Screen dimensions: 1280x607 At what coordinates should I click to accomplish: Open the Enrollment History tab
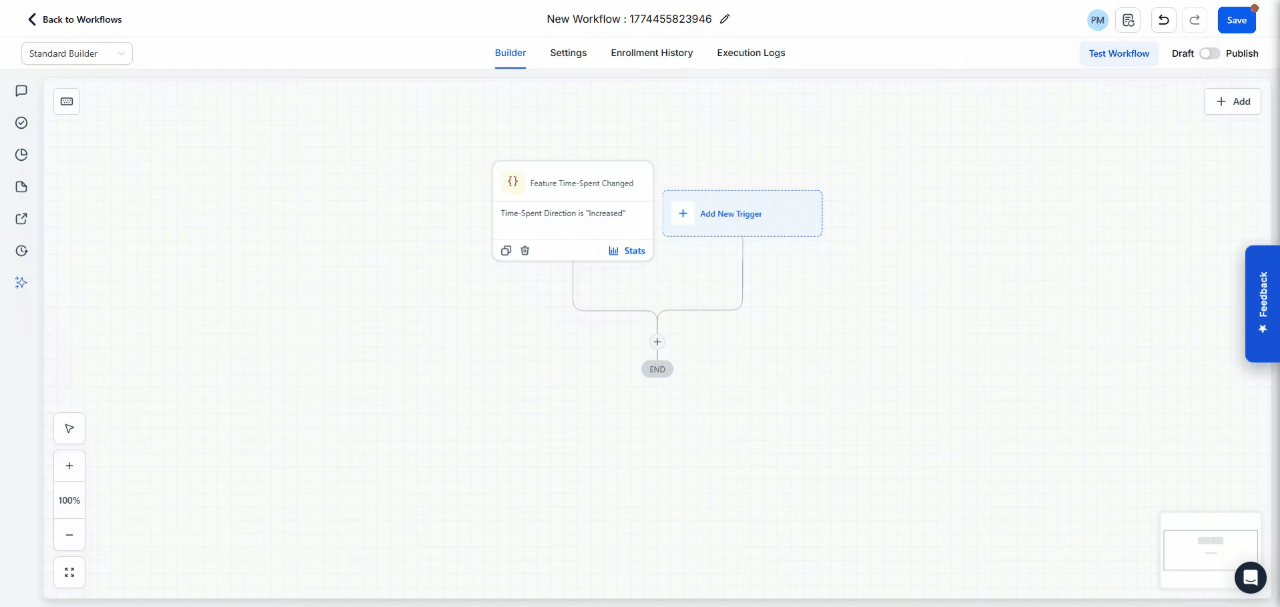click(652, 53)
